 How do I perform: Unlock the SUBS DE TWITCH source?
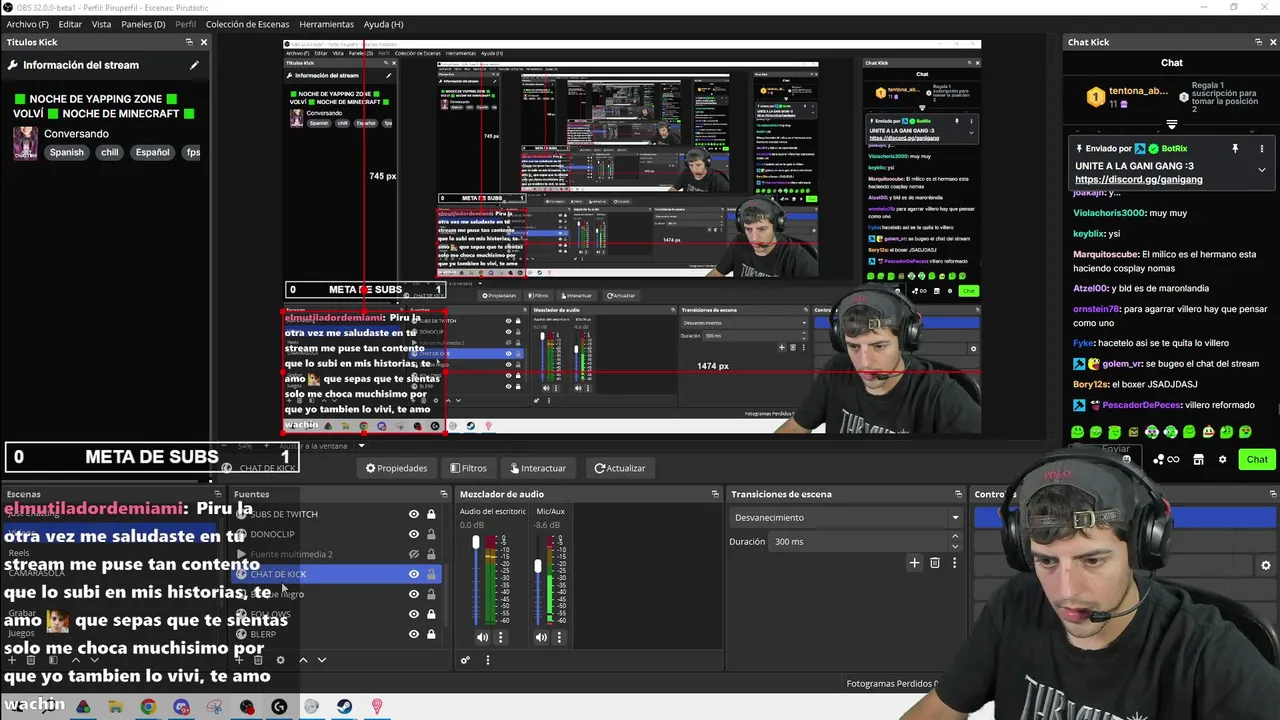pos(431,514)
